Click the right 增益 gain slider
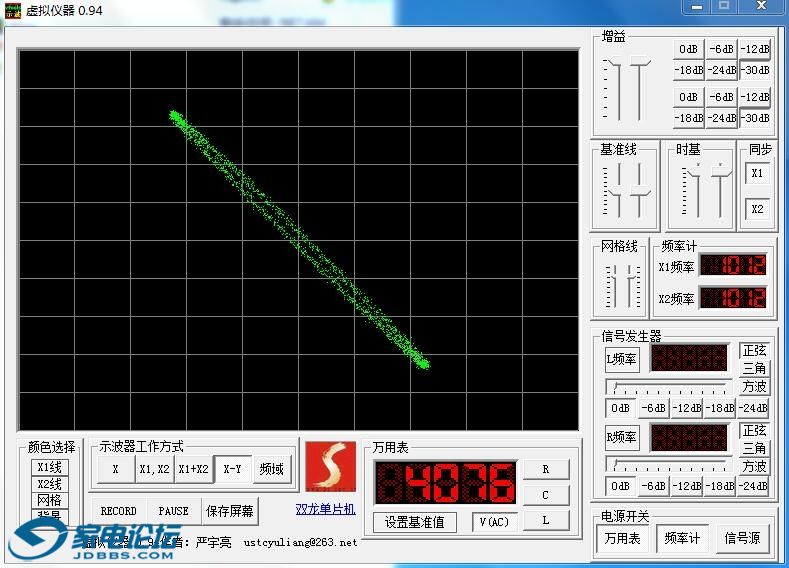This screenshot has height=568, width=789. 640,89
